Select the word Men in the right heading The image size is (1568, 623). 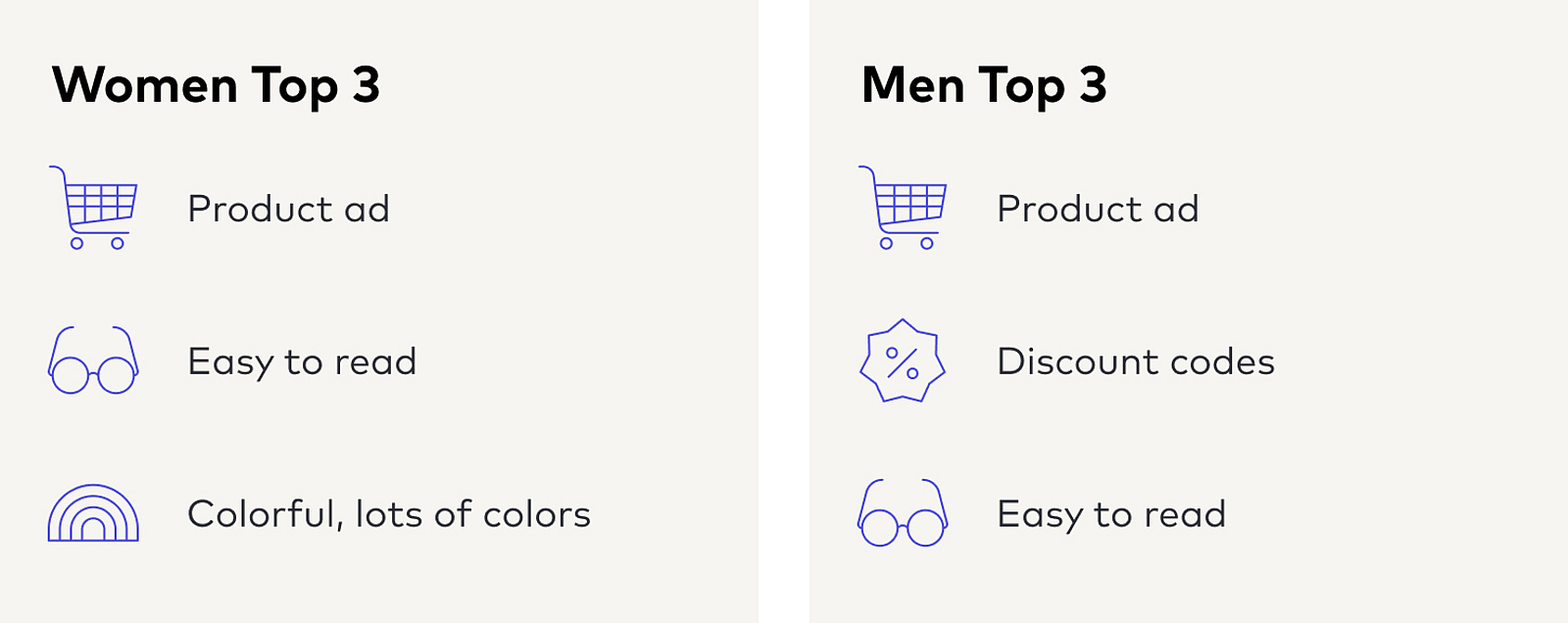pos(913,85)
